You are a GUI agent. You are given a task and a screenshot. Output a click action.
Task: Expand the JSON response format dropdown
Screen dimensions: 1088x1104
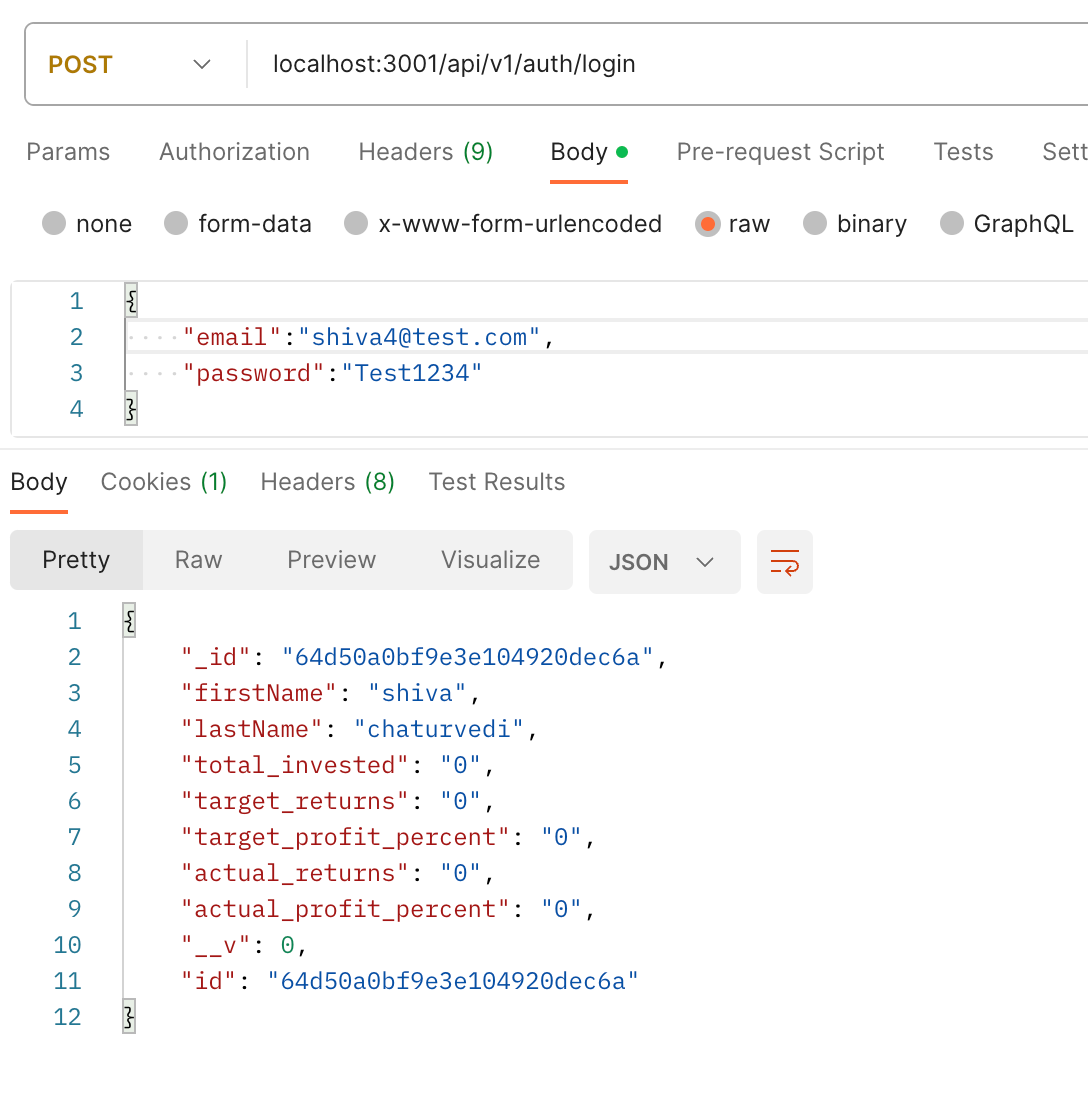click(x=664, y=562)
